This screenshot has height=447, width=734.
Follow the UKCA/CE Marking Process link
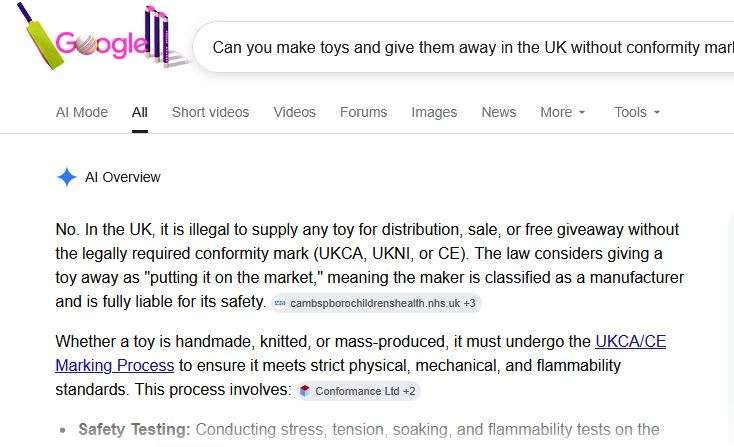[360, 353]
